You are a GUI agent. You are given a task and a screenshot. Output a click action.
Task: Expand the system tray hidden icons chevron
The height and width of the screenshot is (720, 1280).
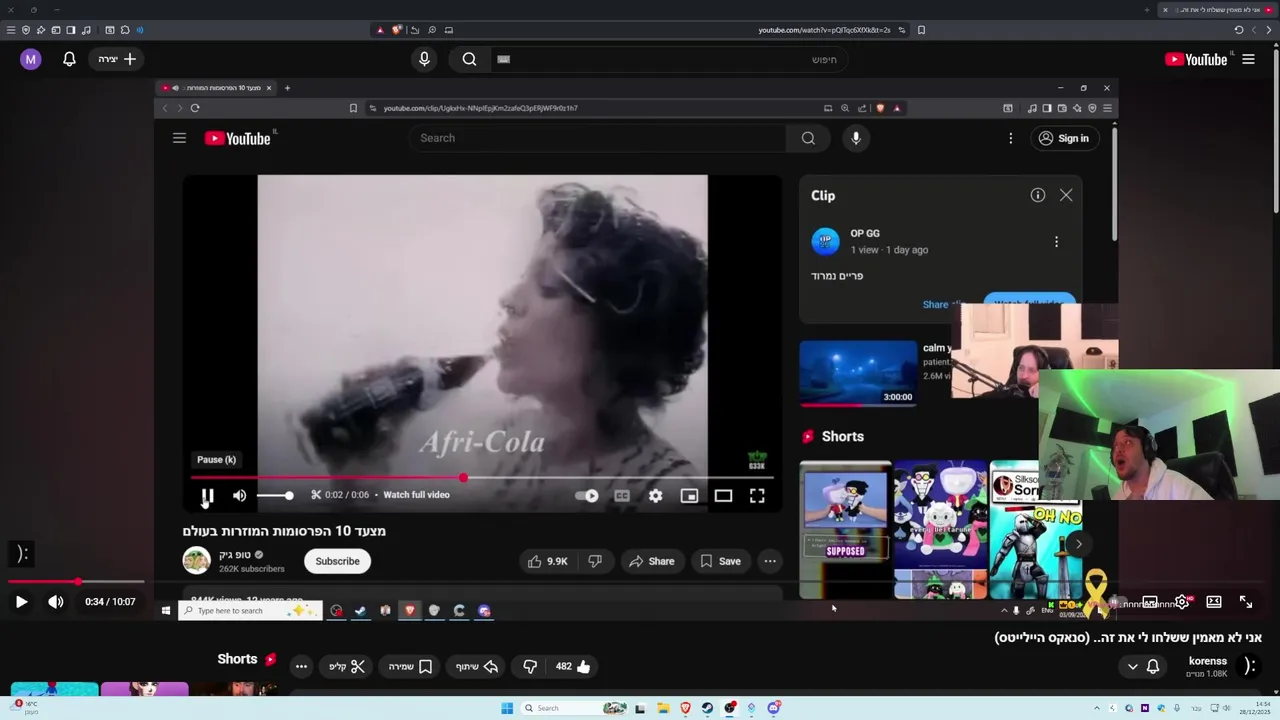pyautogui.click(x=1096, y=708)
